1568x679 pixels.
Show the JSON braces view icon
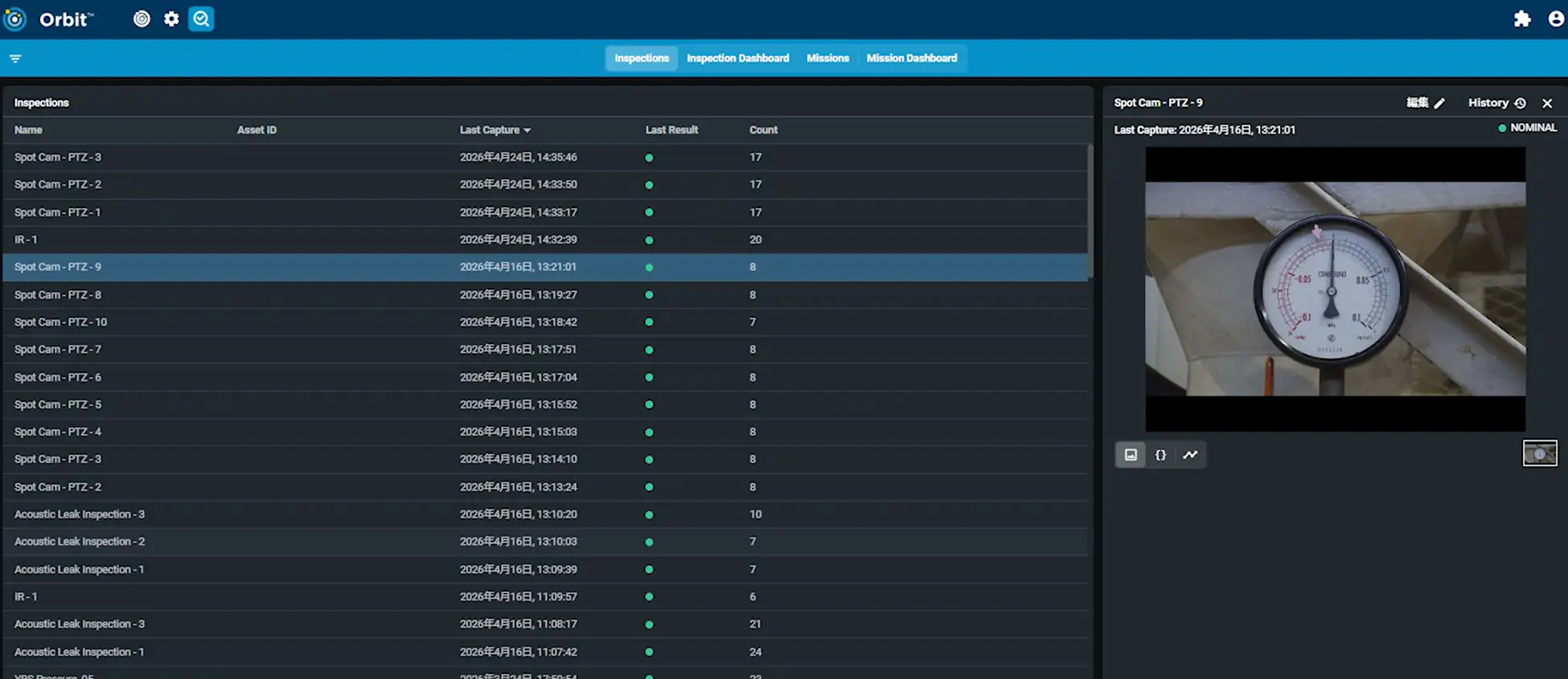(1160, 455)
